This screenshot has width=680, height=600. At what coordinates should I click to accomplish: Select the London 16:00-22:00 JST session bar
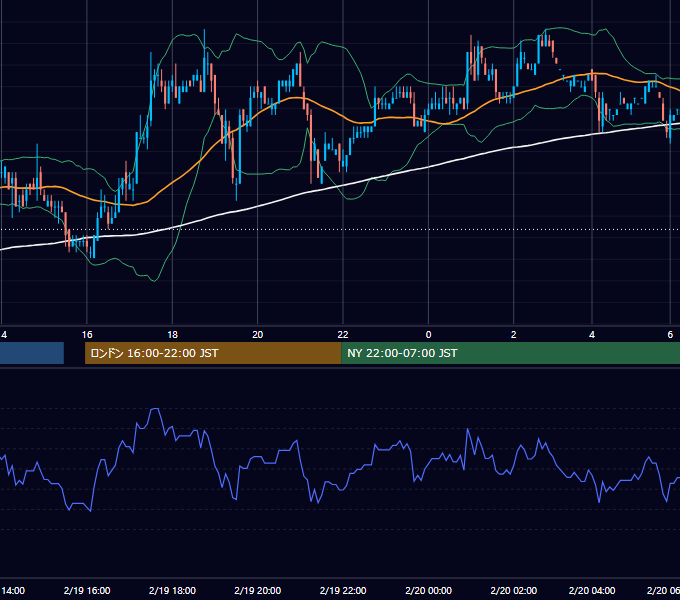coord(213,353)
